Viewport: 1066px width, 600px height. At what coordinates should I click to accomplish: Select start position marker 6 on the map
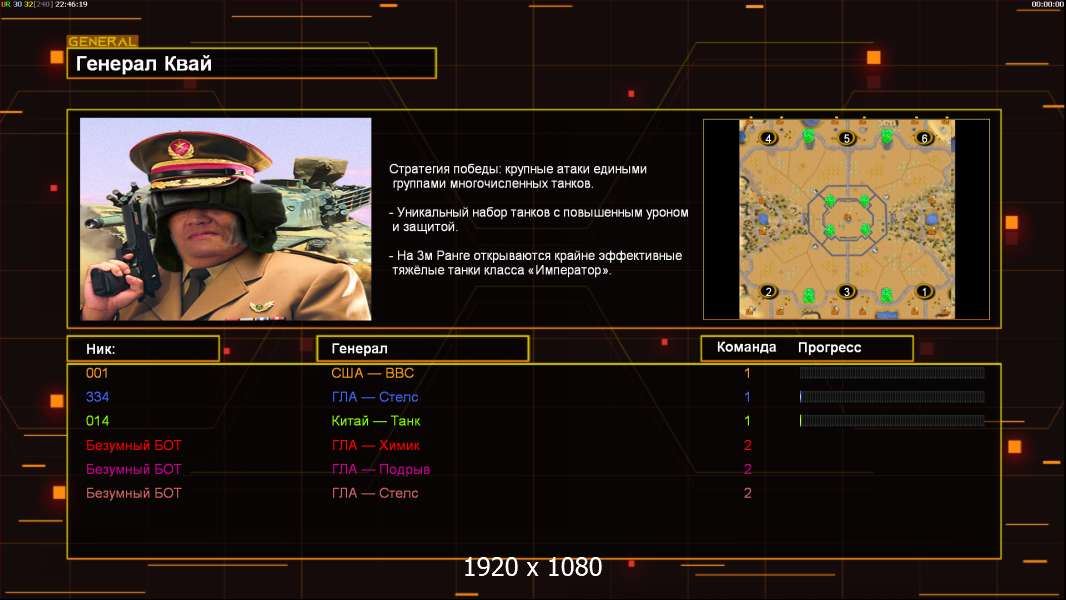tap(924, 138)
